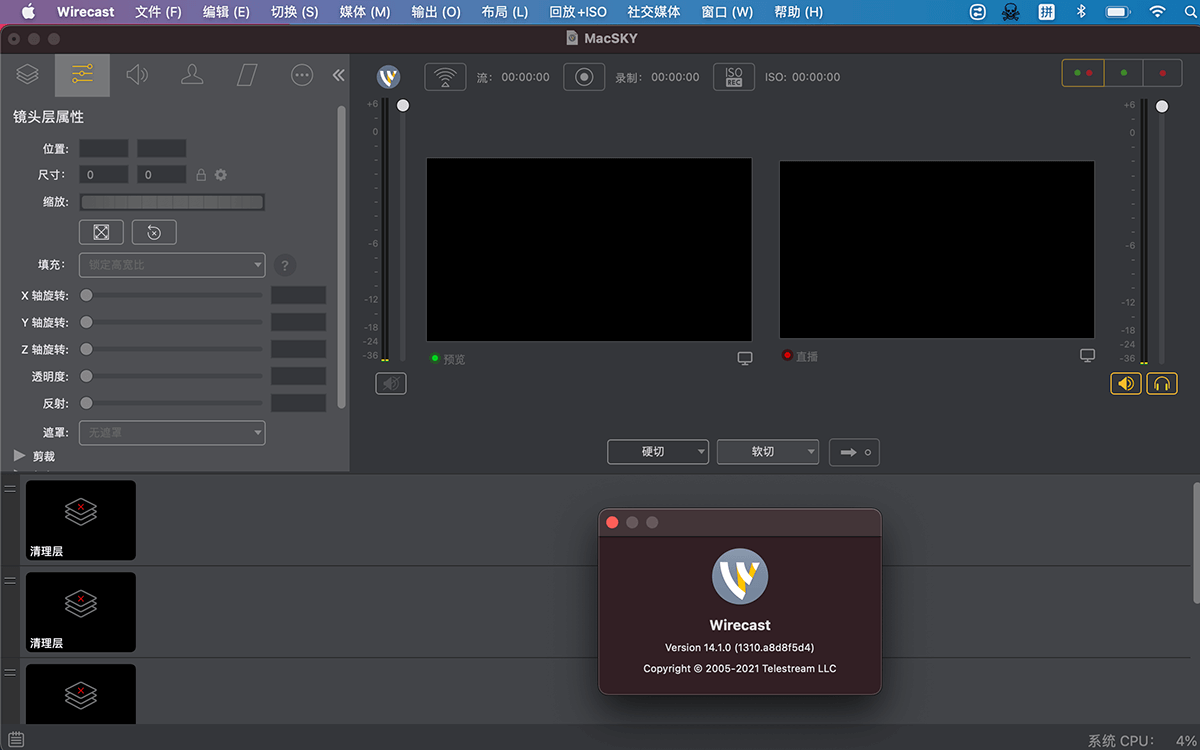The height and width of the screenshot is (750, 1200).
Task: Click the Y 轴旋转 slider handle
Action: [87, 322]
